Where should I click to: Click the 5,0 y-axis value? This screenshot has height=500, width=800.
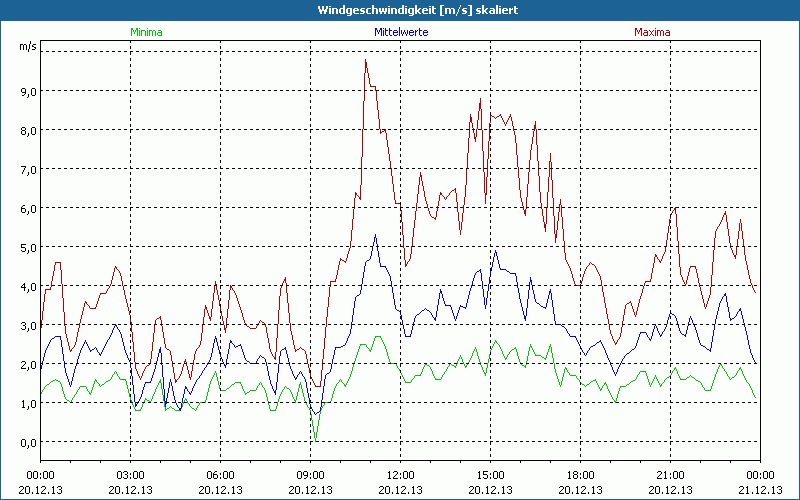pos(28,247)
